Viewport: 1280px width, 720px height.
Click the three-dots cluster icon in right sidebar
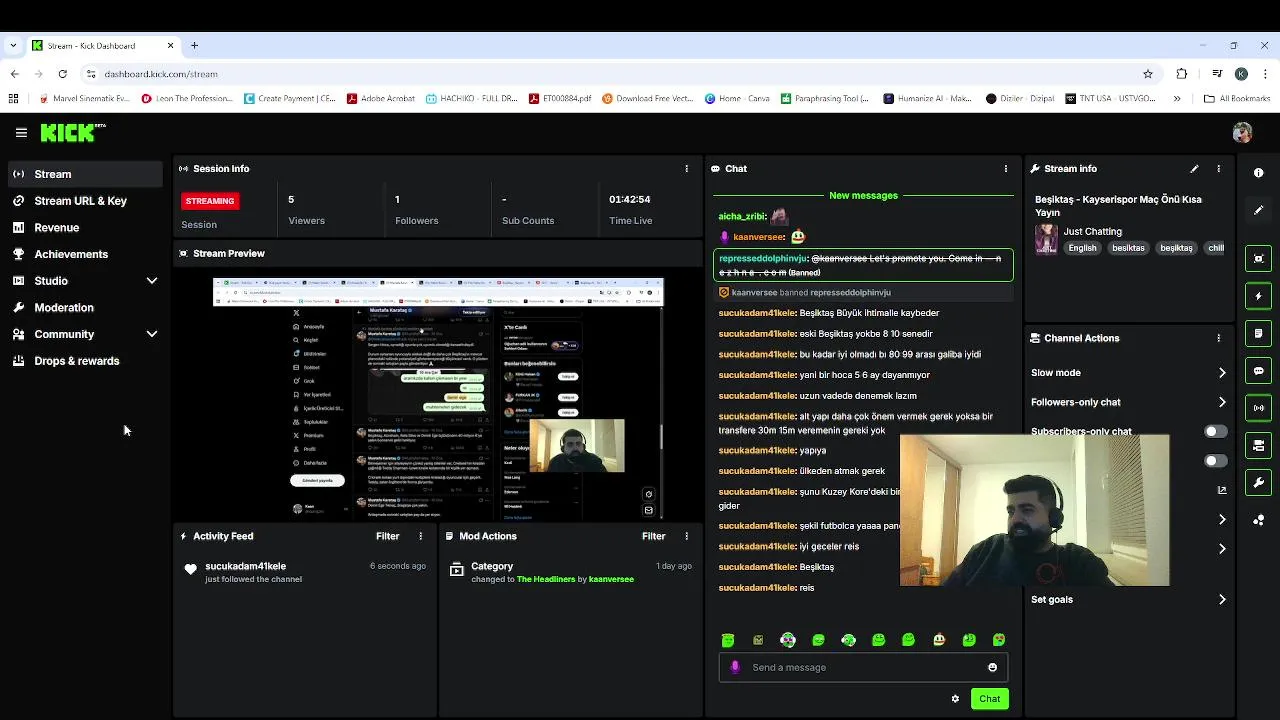click(x=1258, y=520)
